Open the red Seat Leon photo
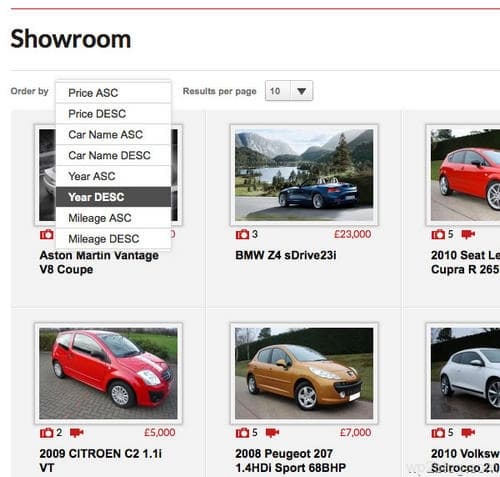Image resolution: width=500 pixels, height=477 pixels. point(465,175)
